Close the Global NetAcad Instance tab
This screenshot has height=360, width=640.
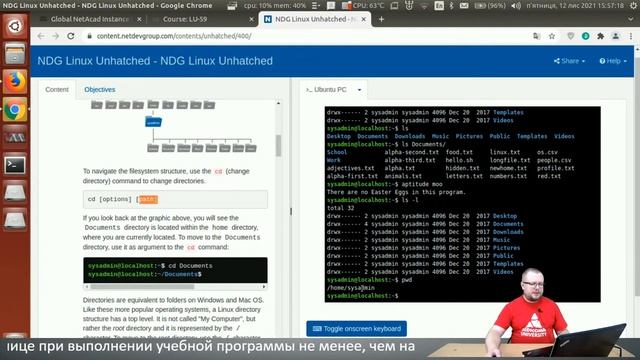pyautogui.click(x=139, y=19)
